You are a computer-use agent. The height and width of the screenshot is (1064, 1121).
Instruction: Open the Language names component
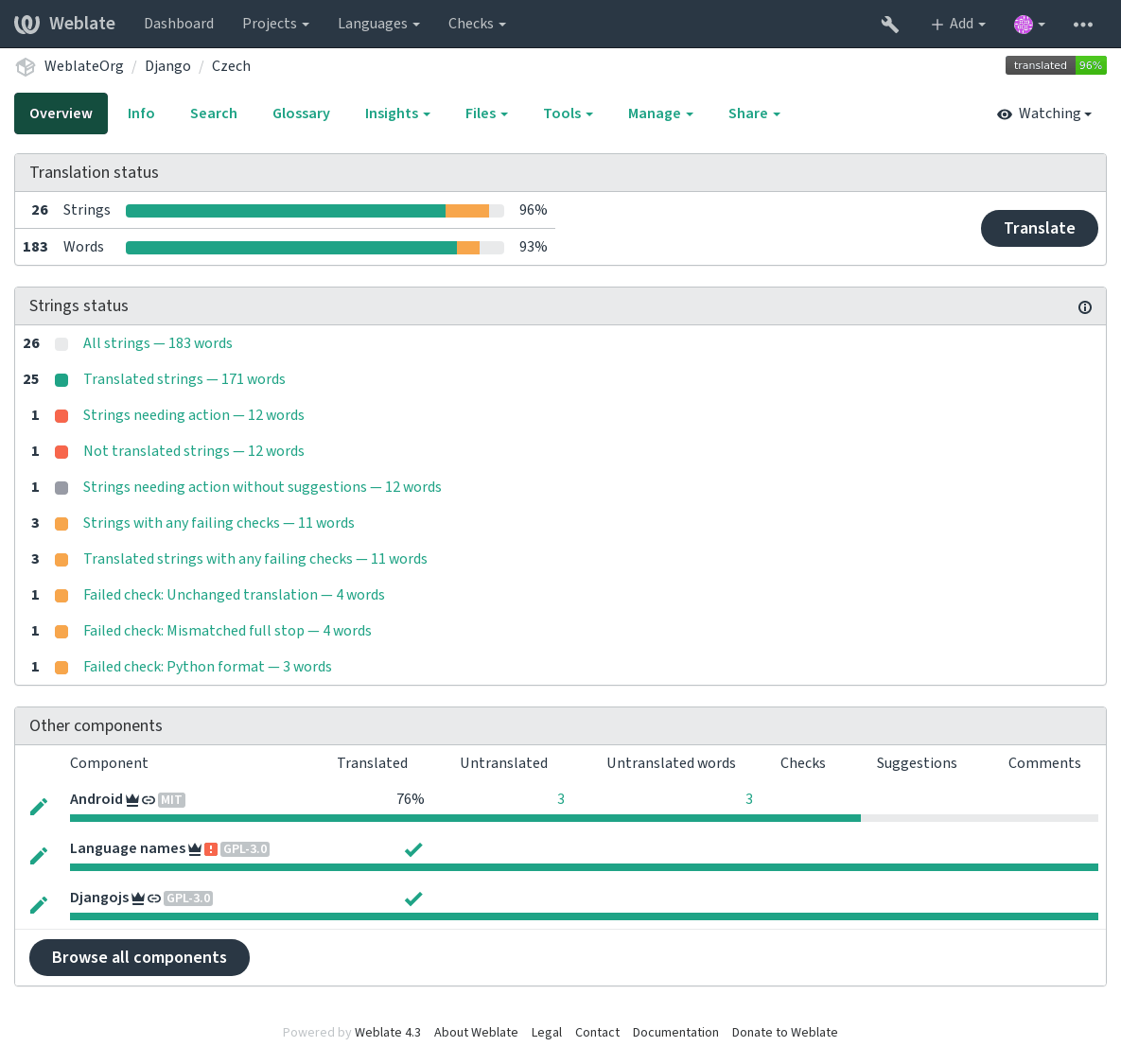[x=128, y=849]
